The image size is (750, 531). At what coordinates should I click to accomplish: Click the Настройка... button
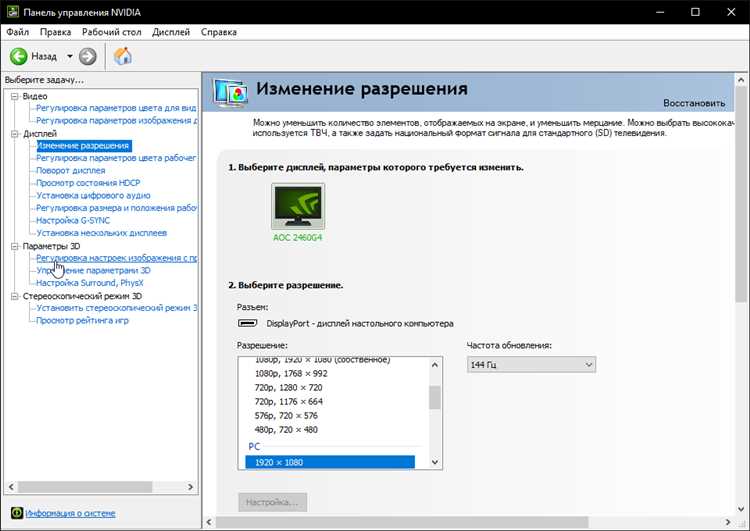coord(272,502)
